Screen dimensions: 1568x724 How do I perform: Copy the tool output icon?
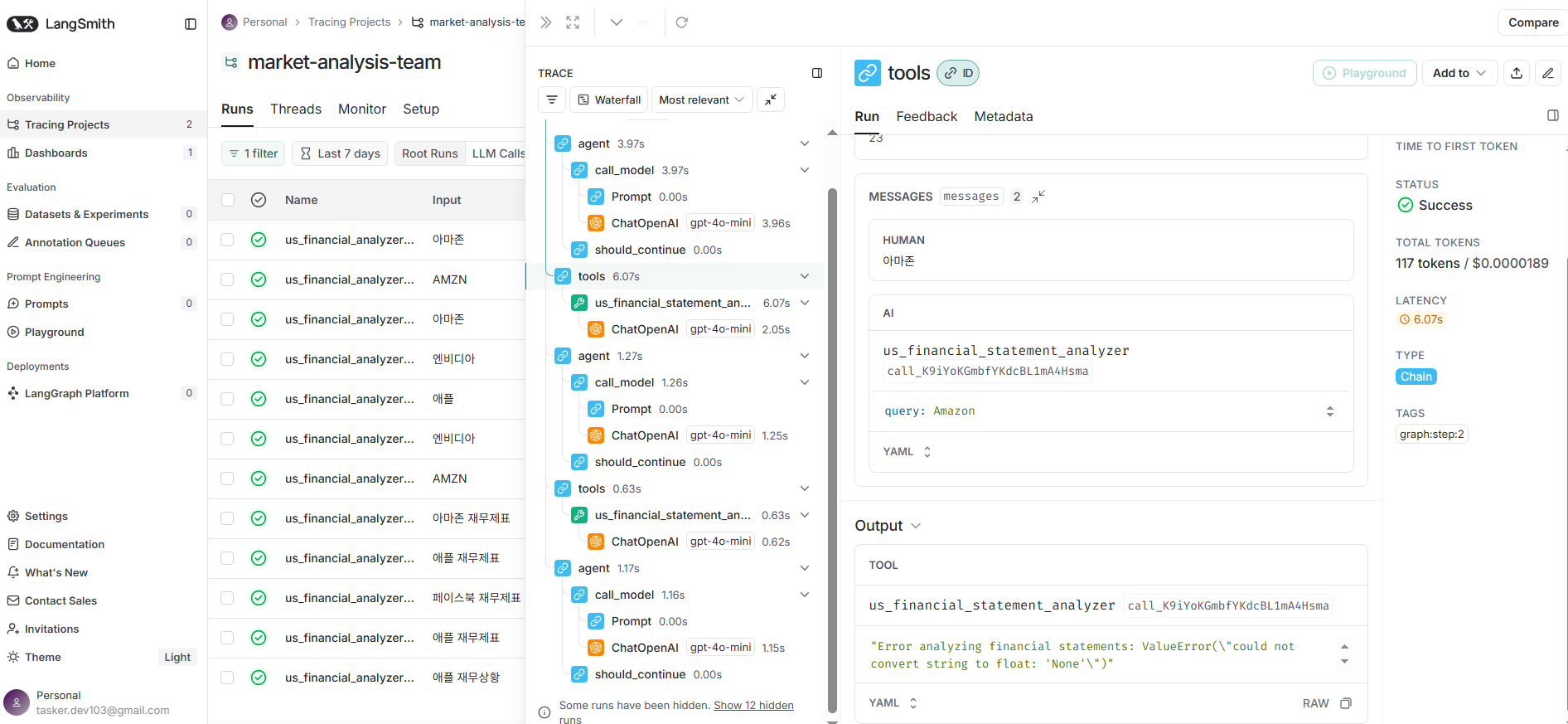(x=1346, y=703)
